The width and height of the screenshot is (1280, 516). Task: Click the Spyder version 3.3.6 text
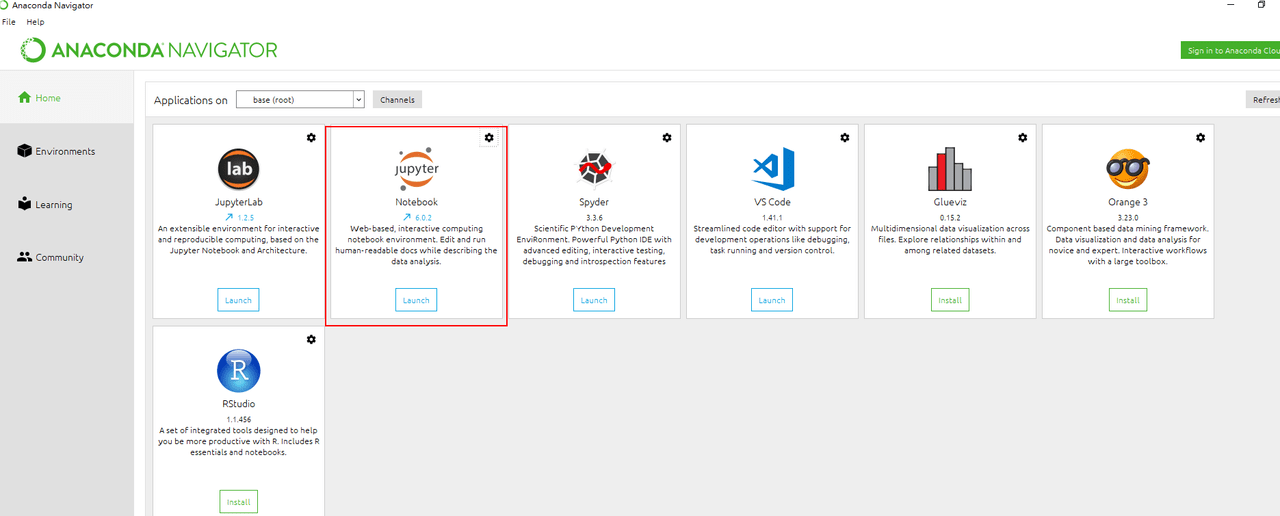(x=594, y=217)
